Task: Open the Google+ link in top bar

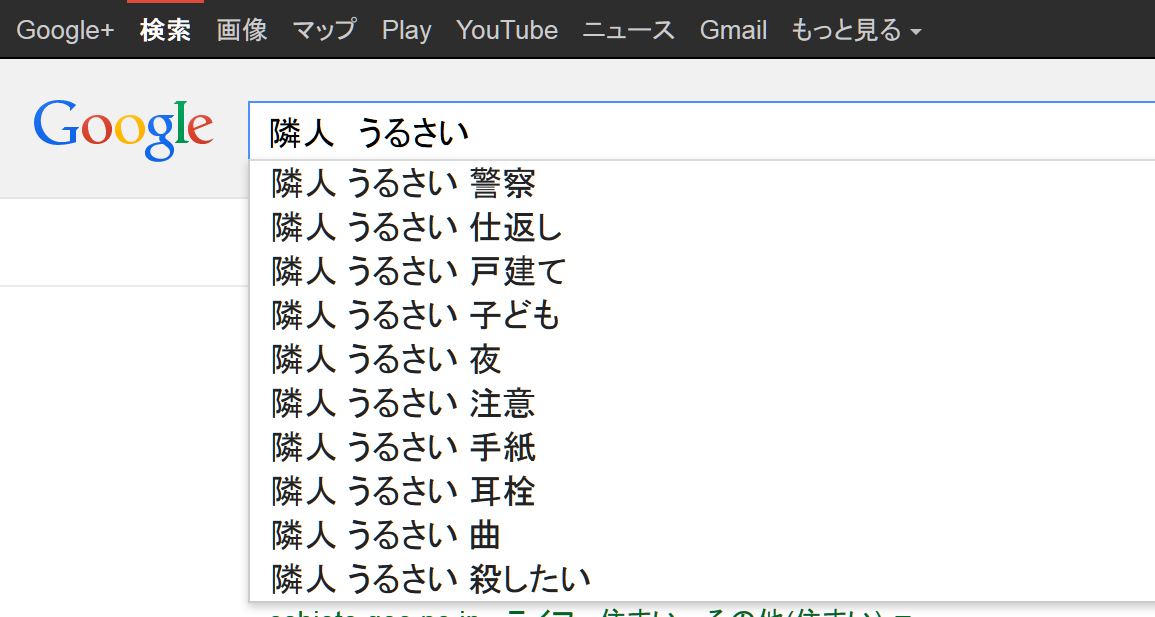Action: 65,30
